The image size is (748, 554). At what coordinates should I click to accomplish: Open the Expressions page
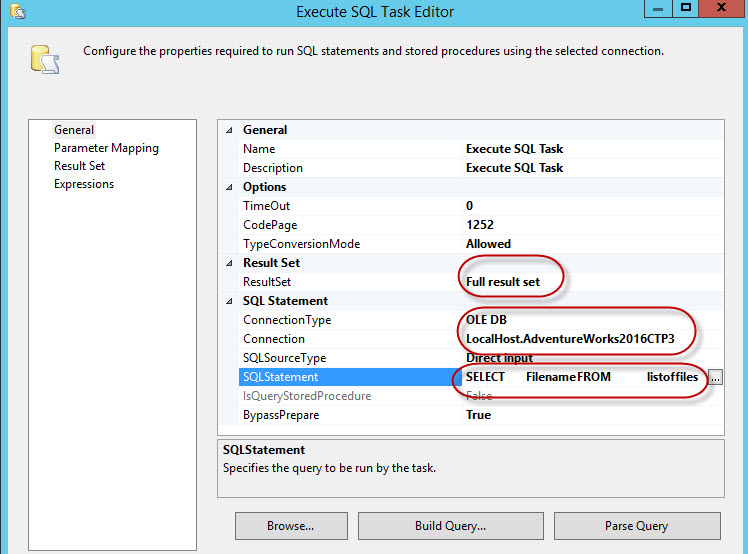coord(84,184)
